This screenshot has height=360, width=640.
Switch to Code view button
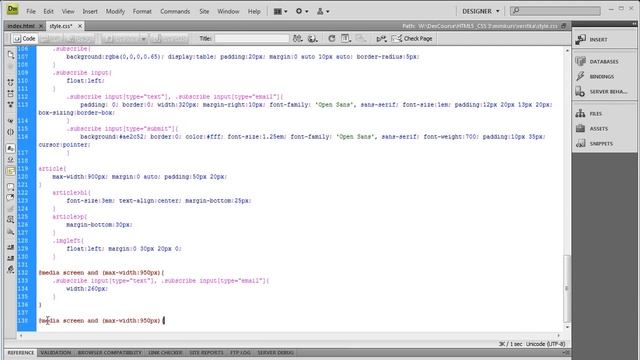tap(24, 38)
